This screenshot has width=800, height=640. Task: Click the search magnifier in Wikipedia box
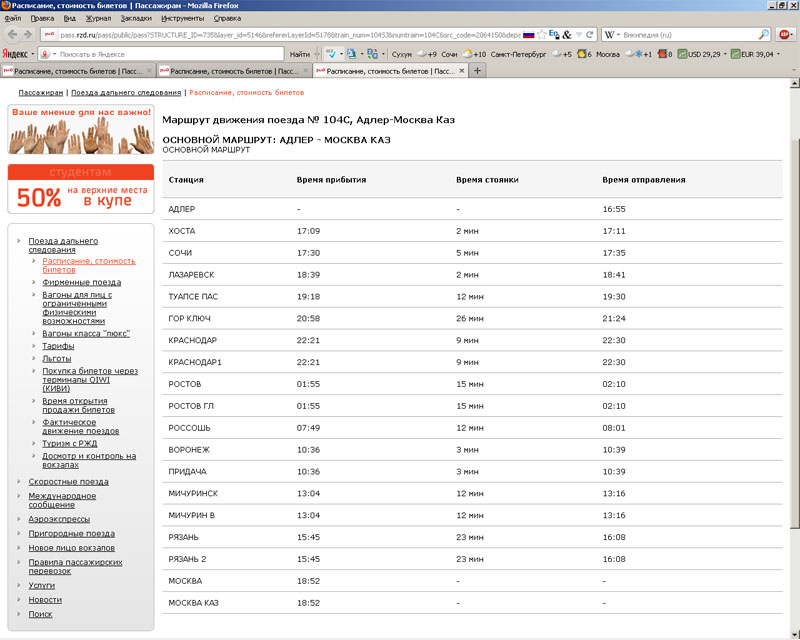click(x=763, y=34)
